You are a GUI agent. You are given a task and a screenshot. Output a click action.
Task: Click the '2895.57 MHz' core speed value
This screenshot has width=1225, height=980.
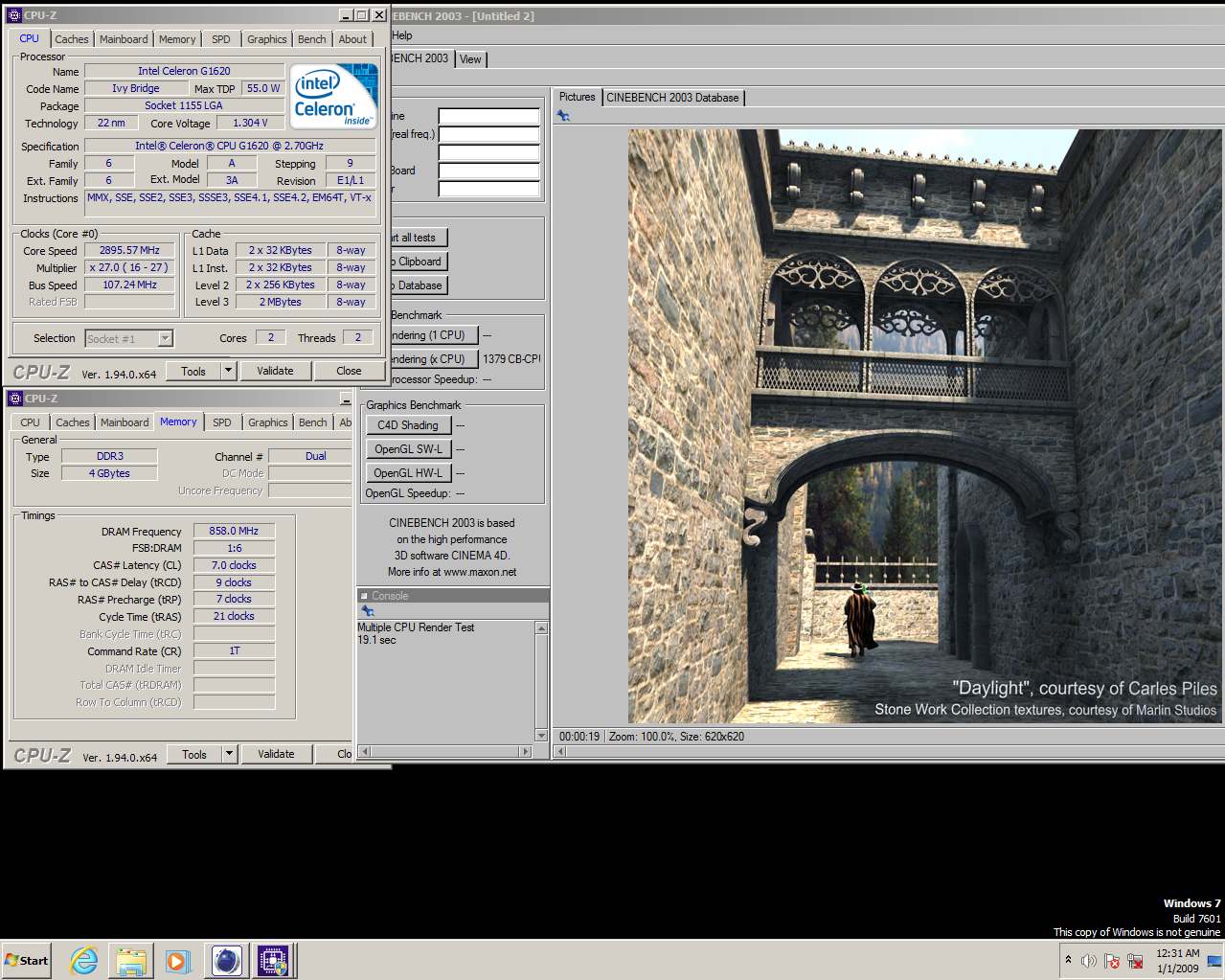click(129, 250)
